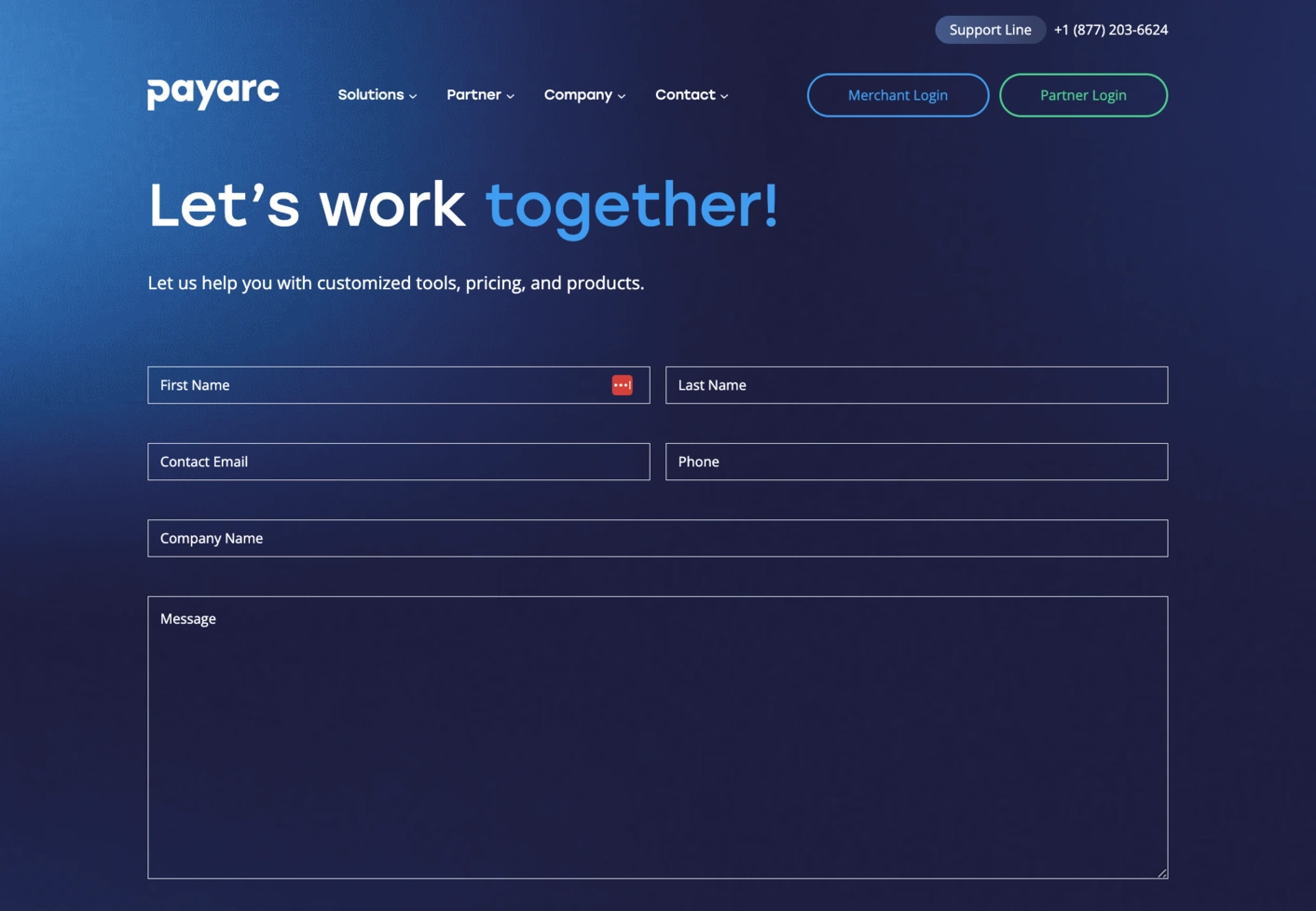The height and width of the screenshot is (911, 1316).
Task: Click the Support Line badge
Action: tap(990, 30)
